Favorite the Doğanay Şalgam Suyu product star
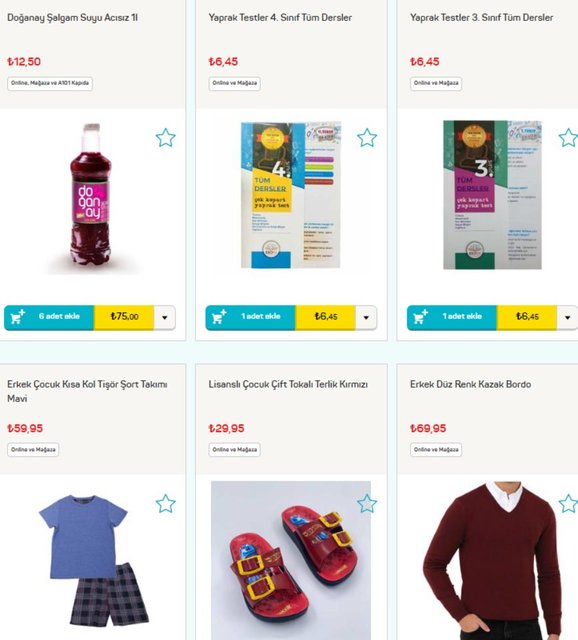The width and height of the screenshot is (578, 640). click(165, 138)
